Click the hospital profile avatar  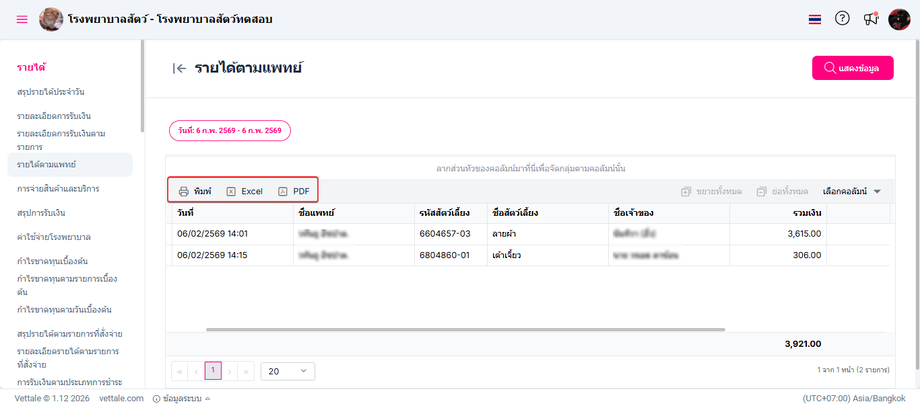click(x=51, y=19)
